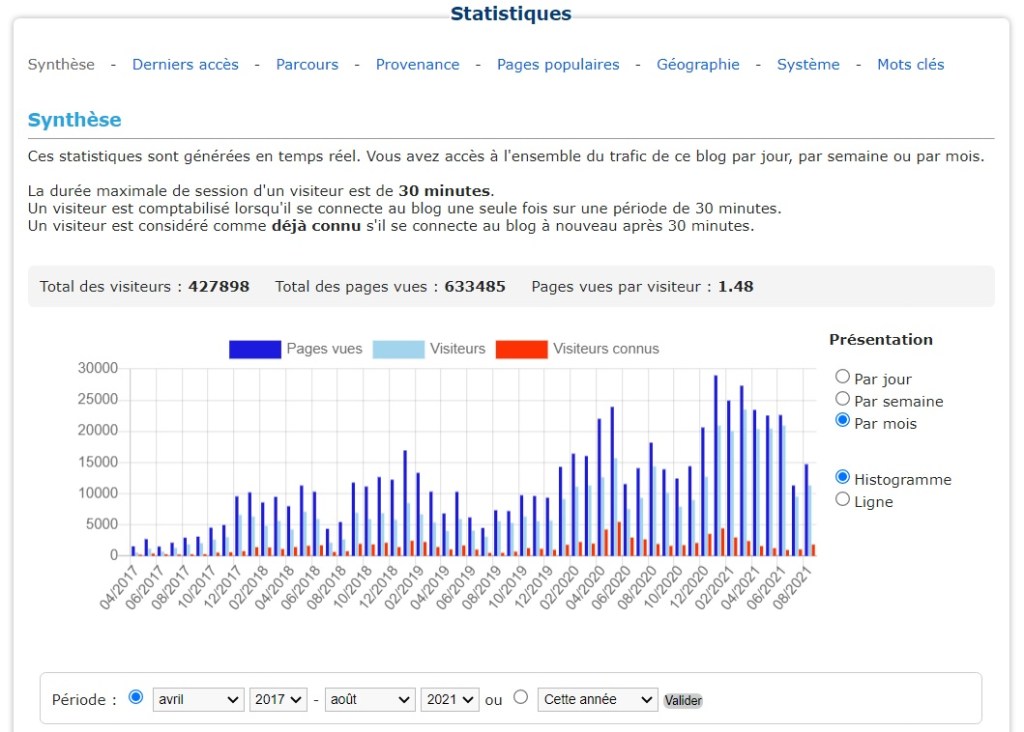Select the 'Histogramme' chart type
Screen dimensions: 1024x732
pos(843,477)
